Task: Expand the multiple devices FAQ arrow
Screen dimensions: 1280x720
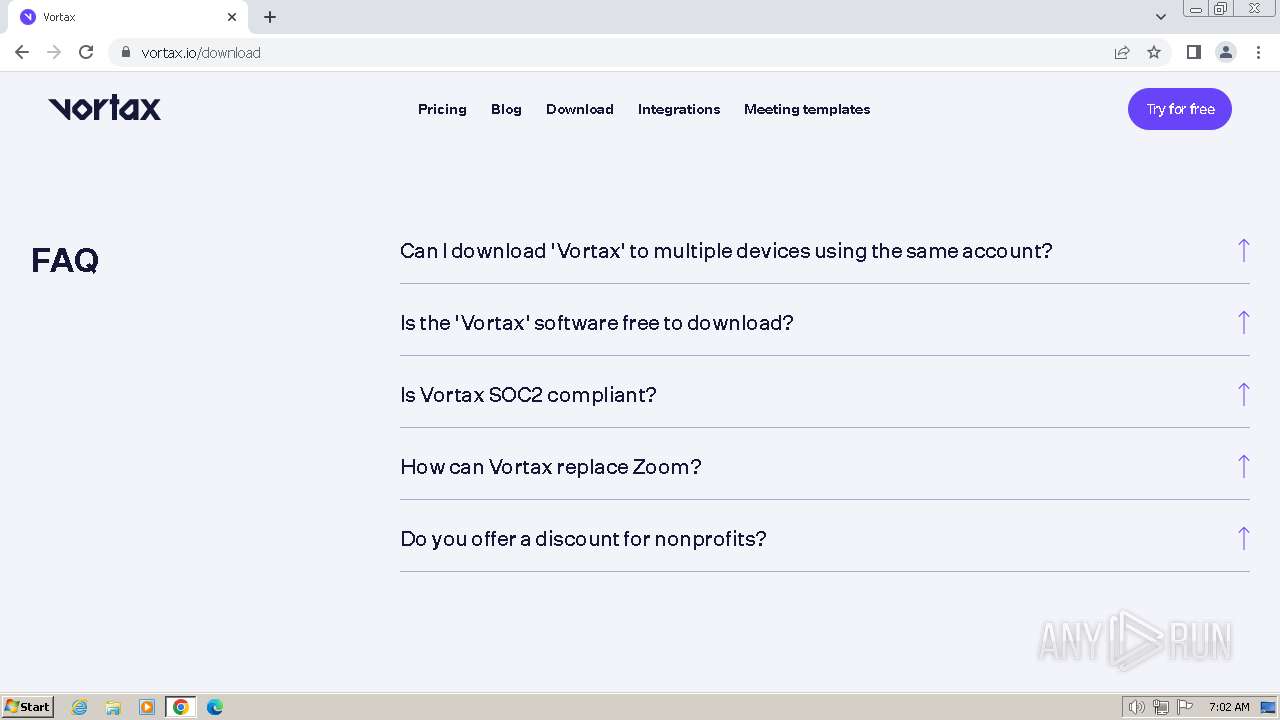Action: (x=1243, y=250)
